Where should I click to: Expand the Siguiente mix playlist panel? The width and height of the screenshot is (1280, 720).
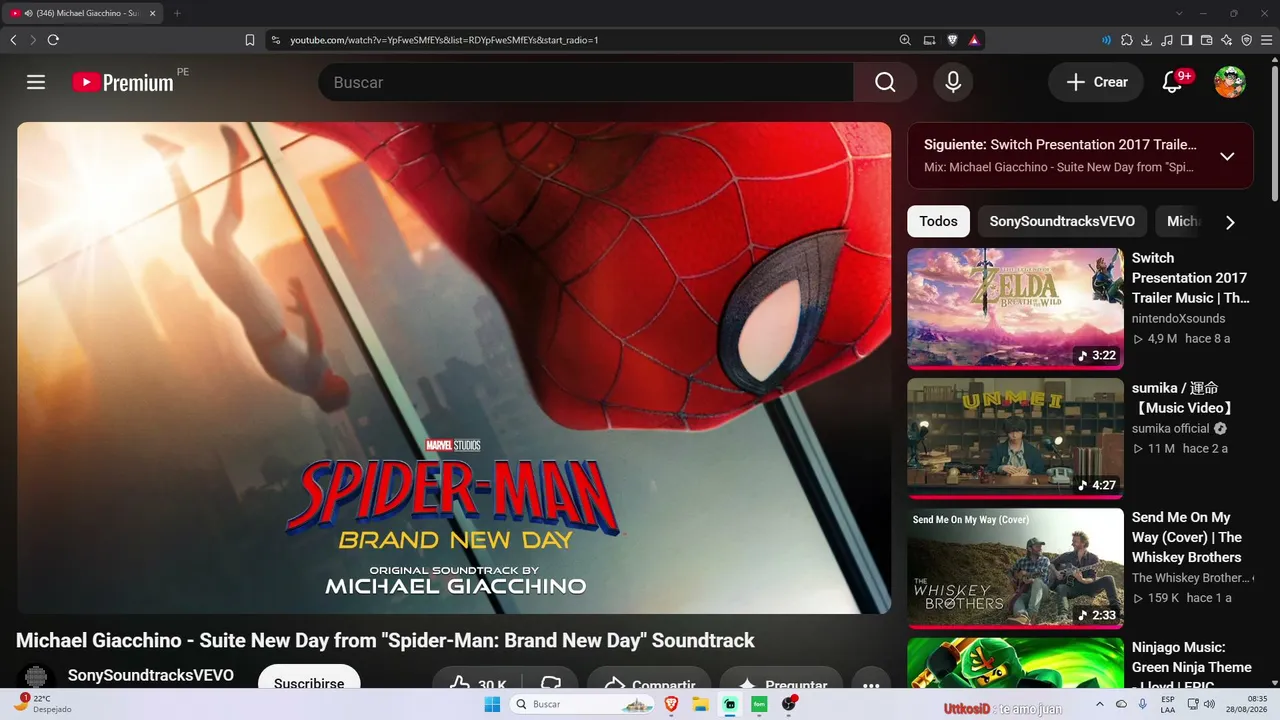pyautogui.click(x=1227, y=156)
